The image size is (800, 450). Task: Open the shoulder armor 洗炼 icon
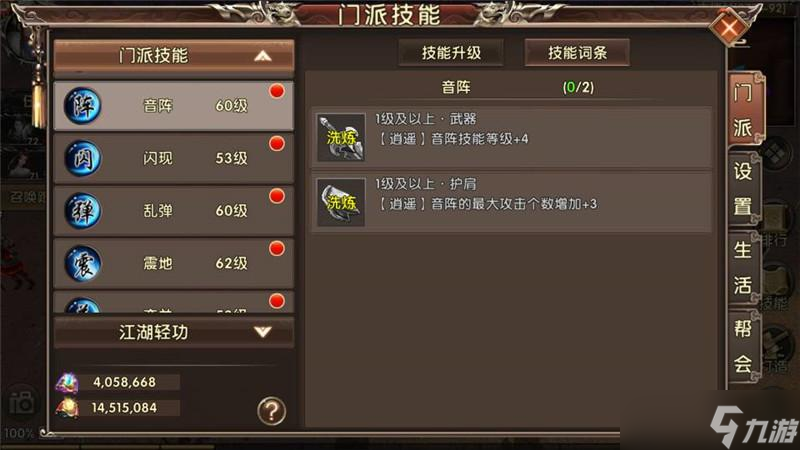(341, 203)
